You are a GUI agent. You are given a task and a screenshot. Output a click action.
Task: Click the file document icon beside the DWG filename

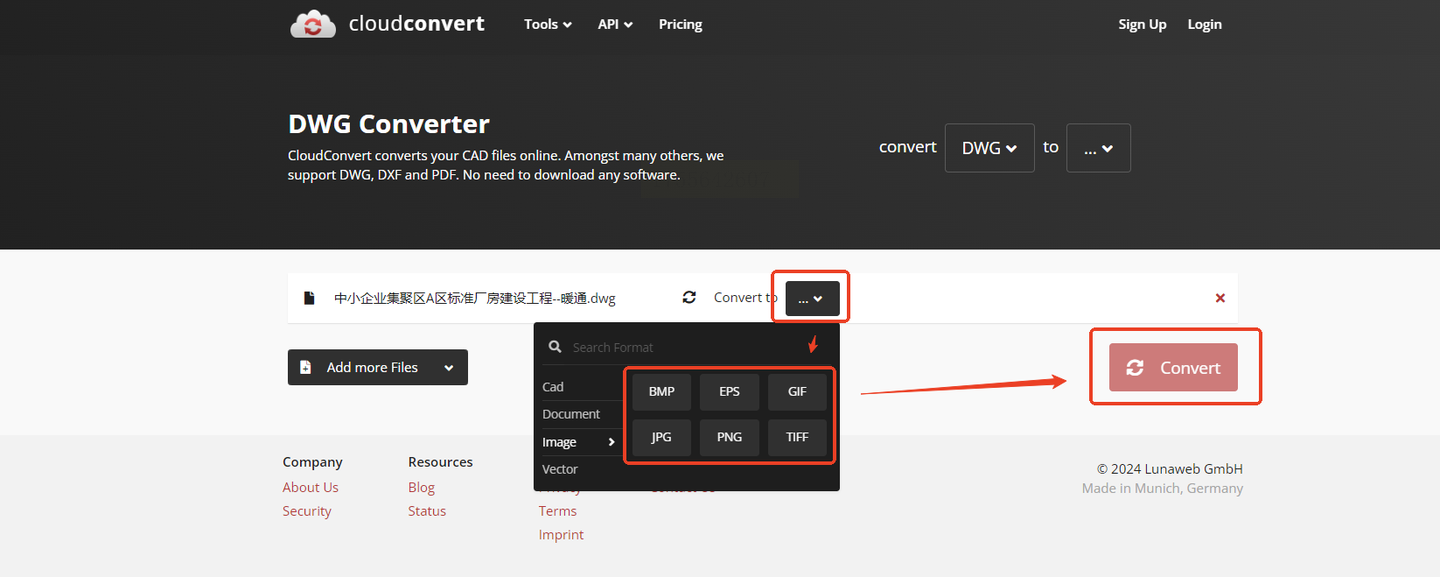coord(310,298)
